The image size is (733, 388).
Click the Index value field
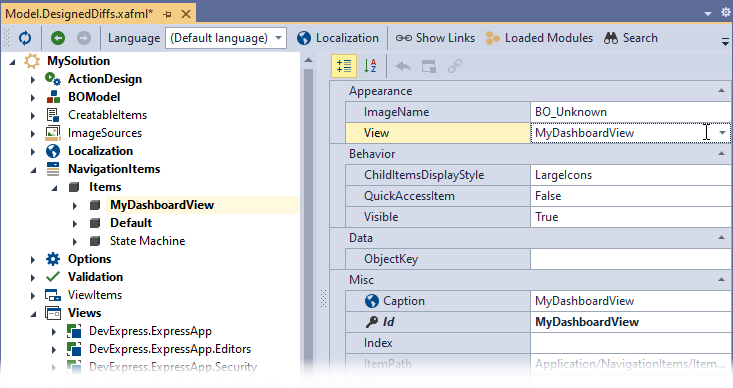click(x=630, y=343)
